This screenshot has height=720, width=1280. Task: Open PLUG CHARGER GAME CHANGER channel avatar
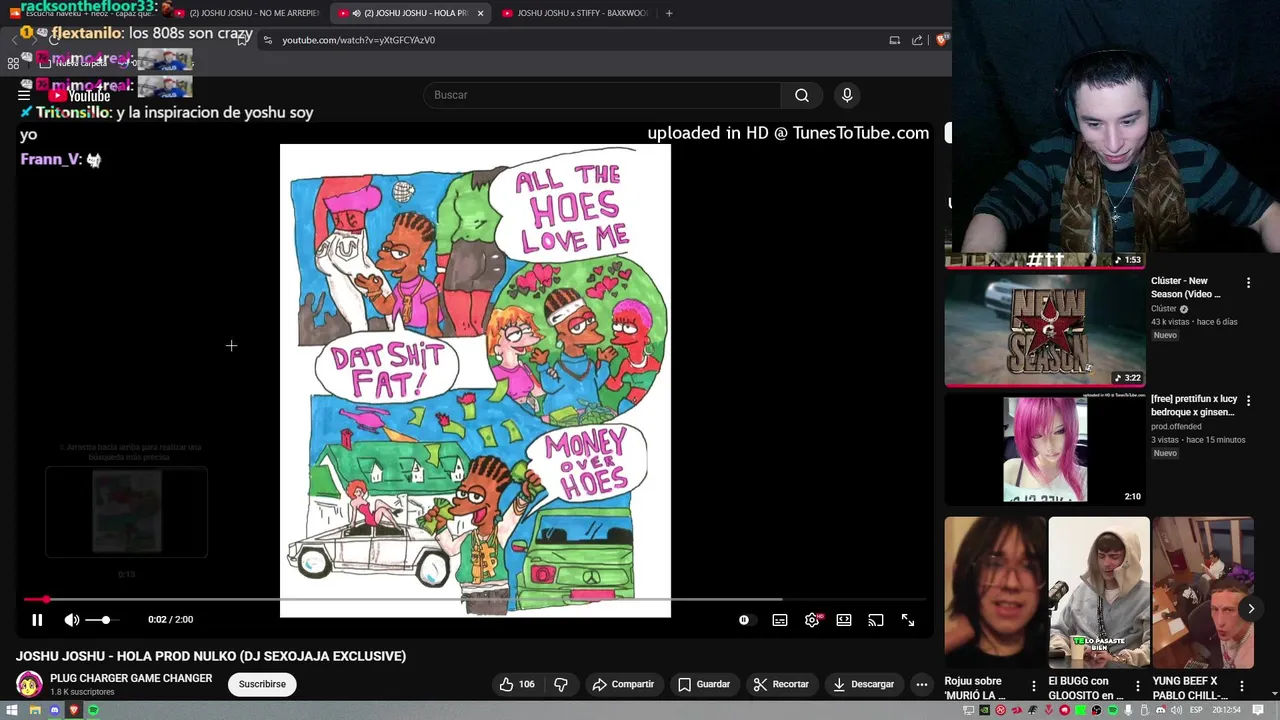(x=29, y=684)
